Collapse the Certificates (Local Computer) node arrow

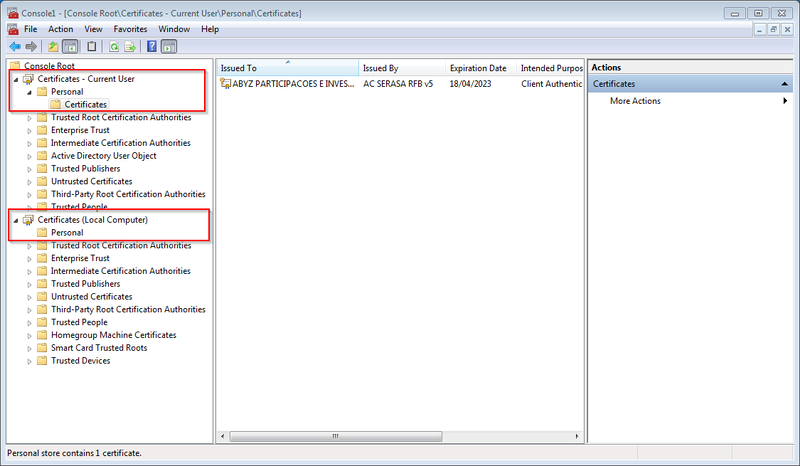[16, 220]
